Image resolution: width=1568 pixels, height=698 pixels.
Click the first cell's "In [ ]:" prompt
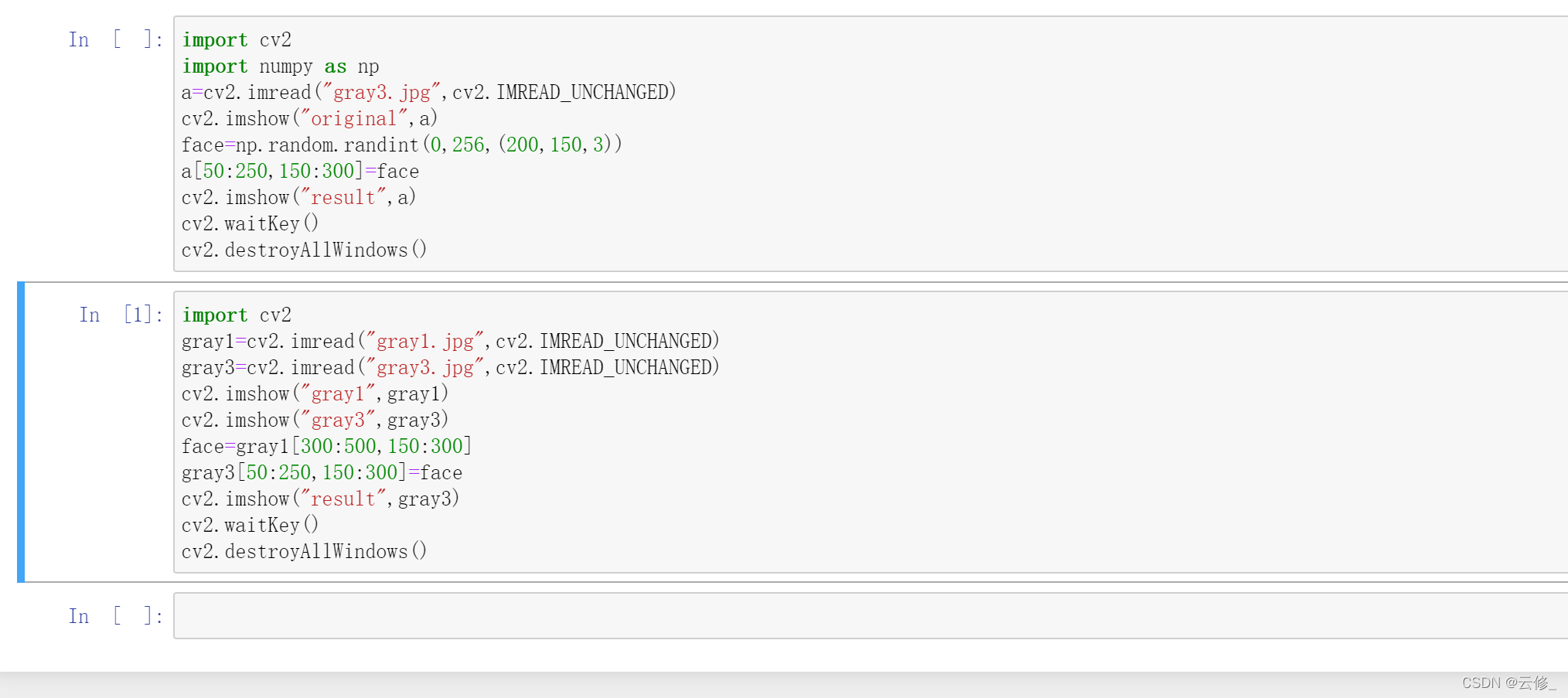(x=115, y=40)
